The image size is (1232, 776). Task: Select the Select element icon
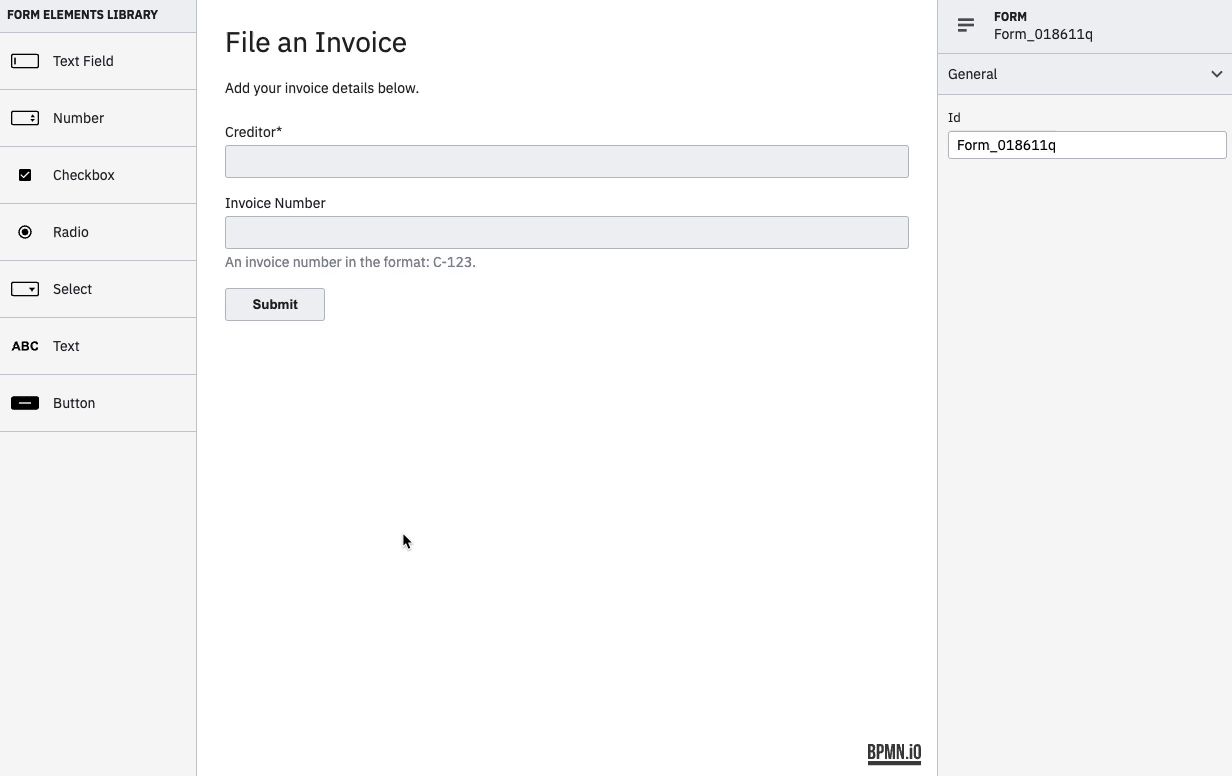[25, 289]
